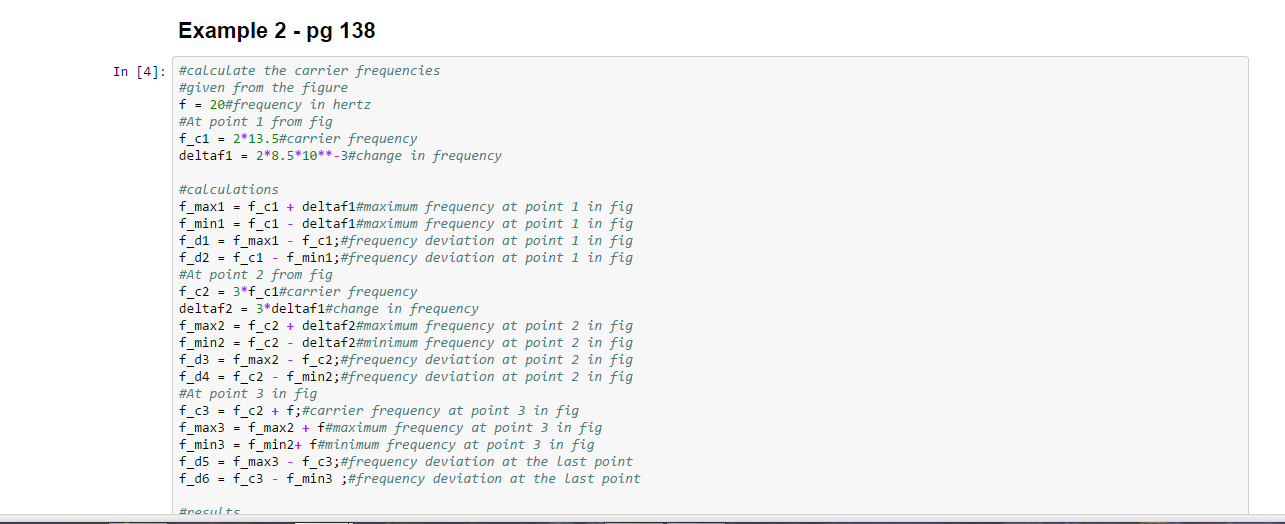
Task: Click the "f_c1 = 2*13.5" code line
Action: coord(298,139)
